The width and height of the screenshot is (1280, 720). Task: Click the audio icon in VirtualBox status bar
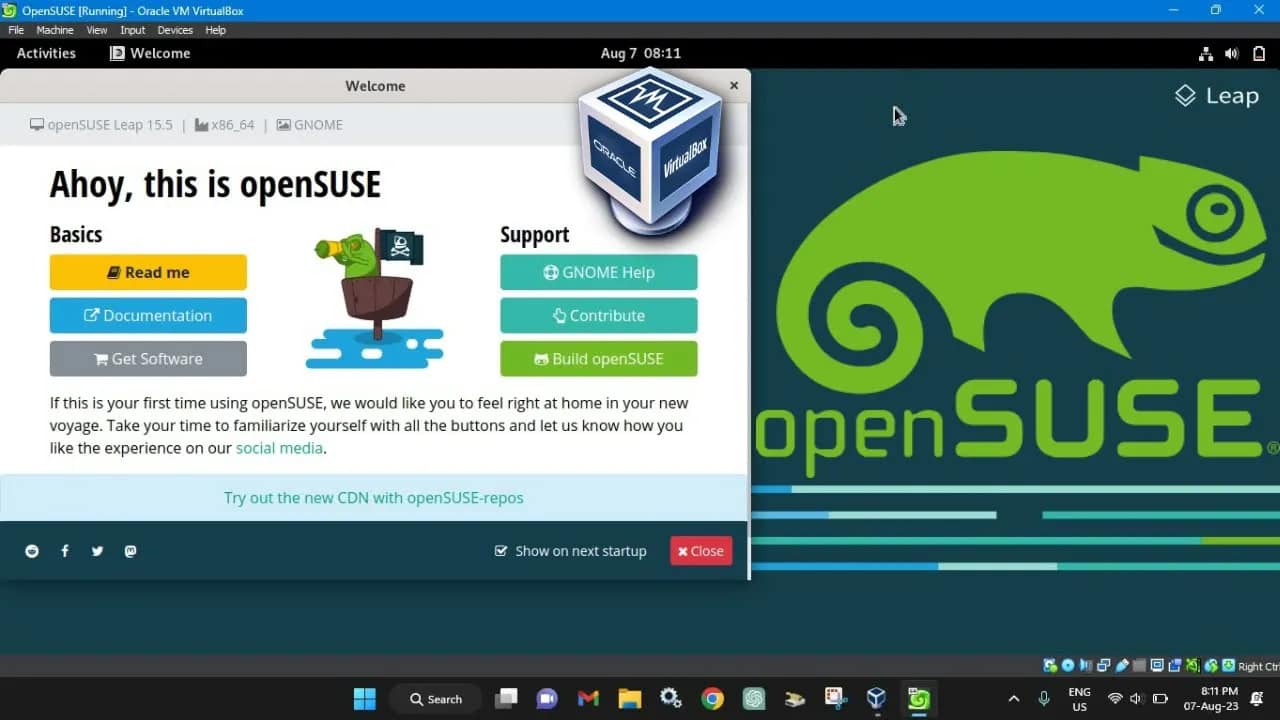(x=1085, y=665)
